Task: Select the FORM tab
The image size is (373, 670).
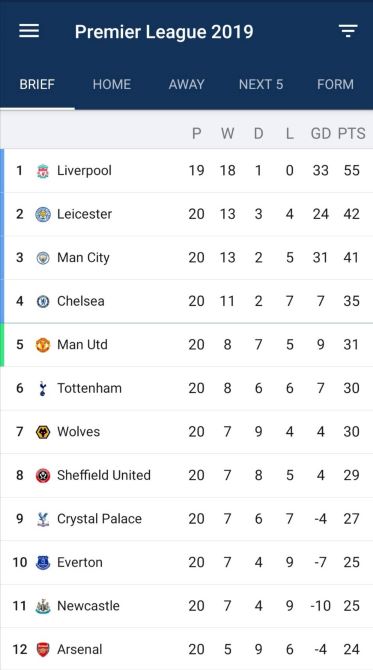Action: (335, 84)
